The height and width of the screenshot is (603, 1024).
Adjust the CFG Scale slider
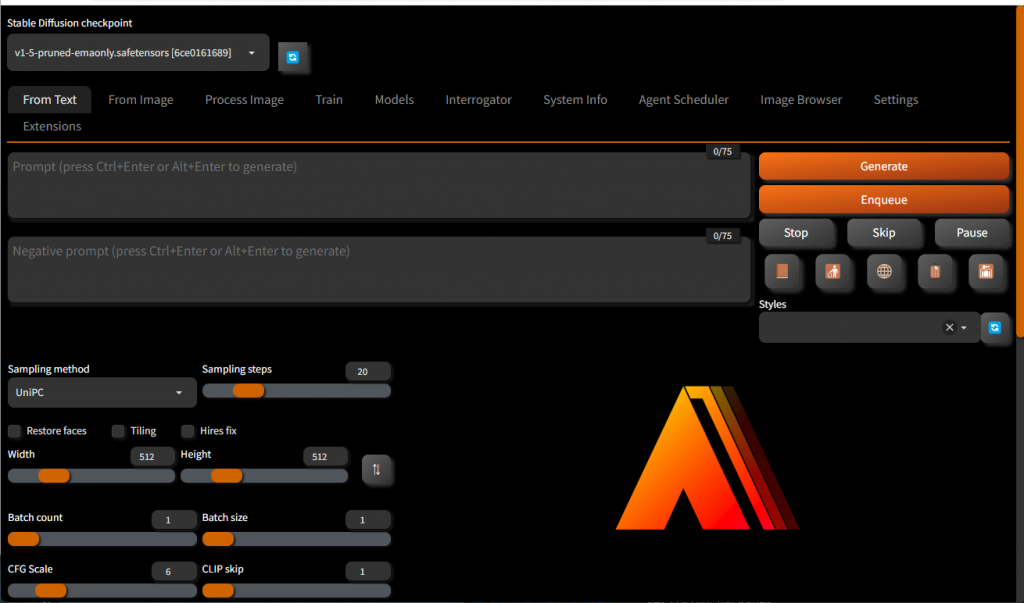coord(102,591)
